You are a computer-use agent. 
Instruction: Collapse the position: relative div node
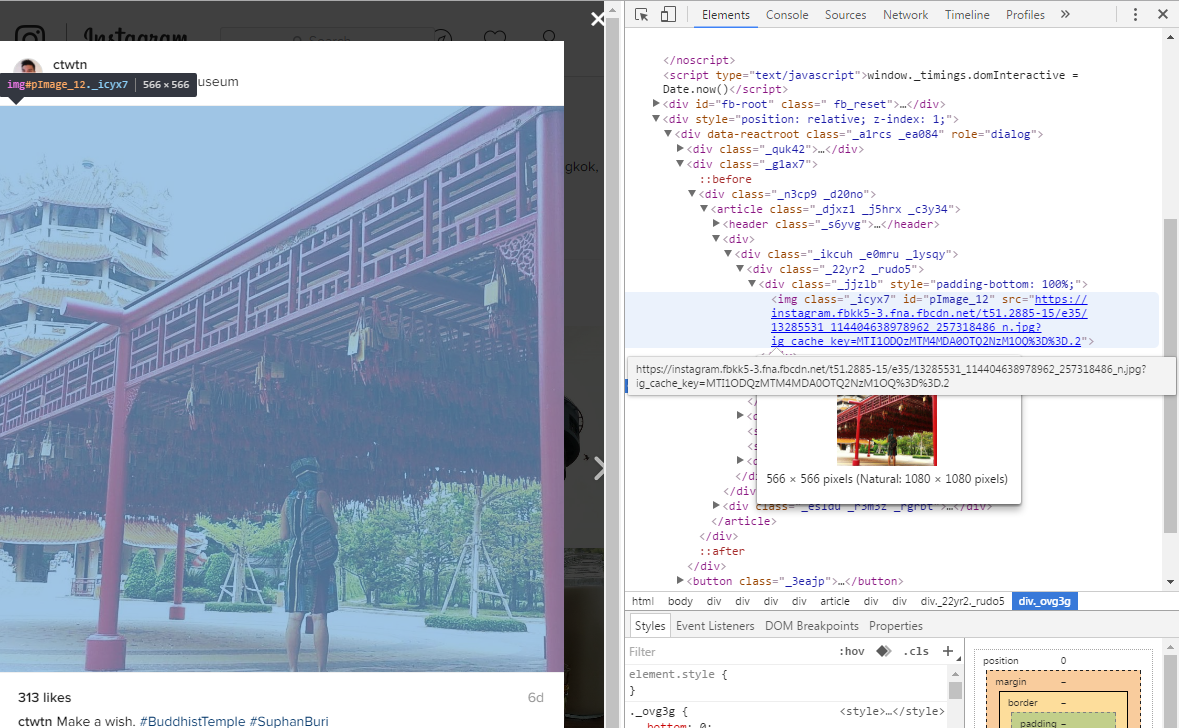pos(656,119)
